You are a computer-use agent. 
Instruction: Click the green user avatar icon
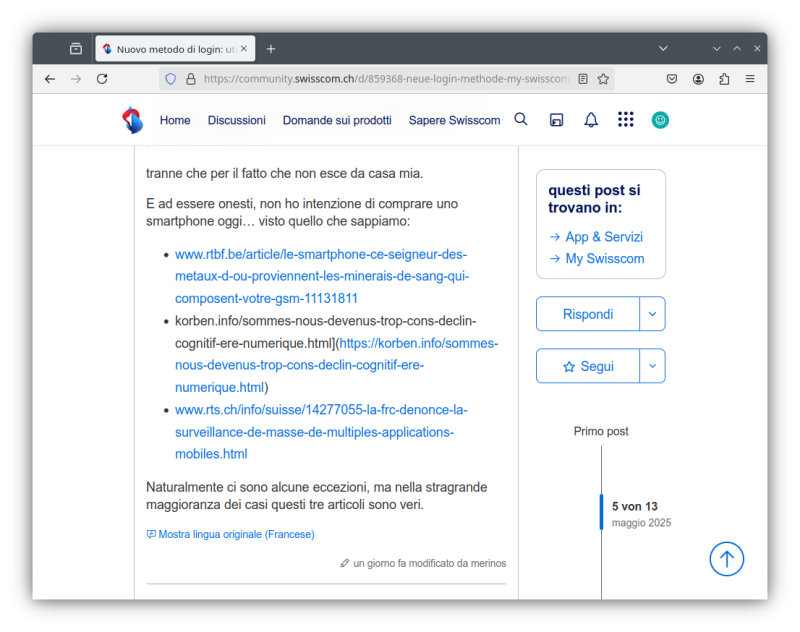pos(660,120)
